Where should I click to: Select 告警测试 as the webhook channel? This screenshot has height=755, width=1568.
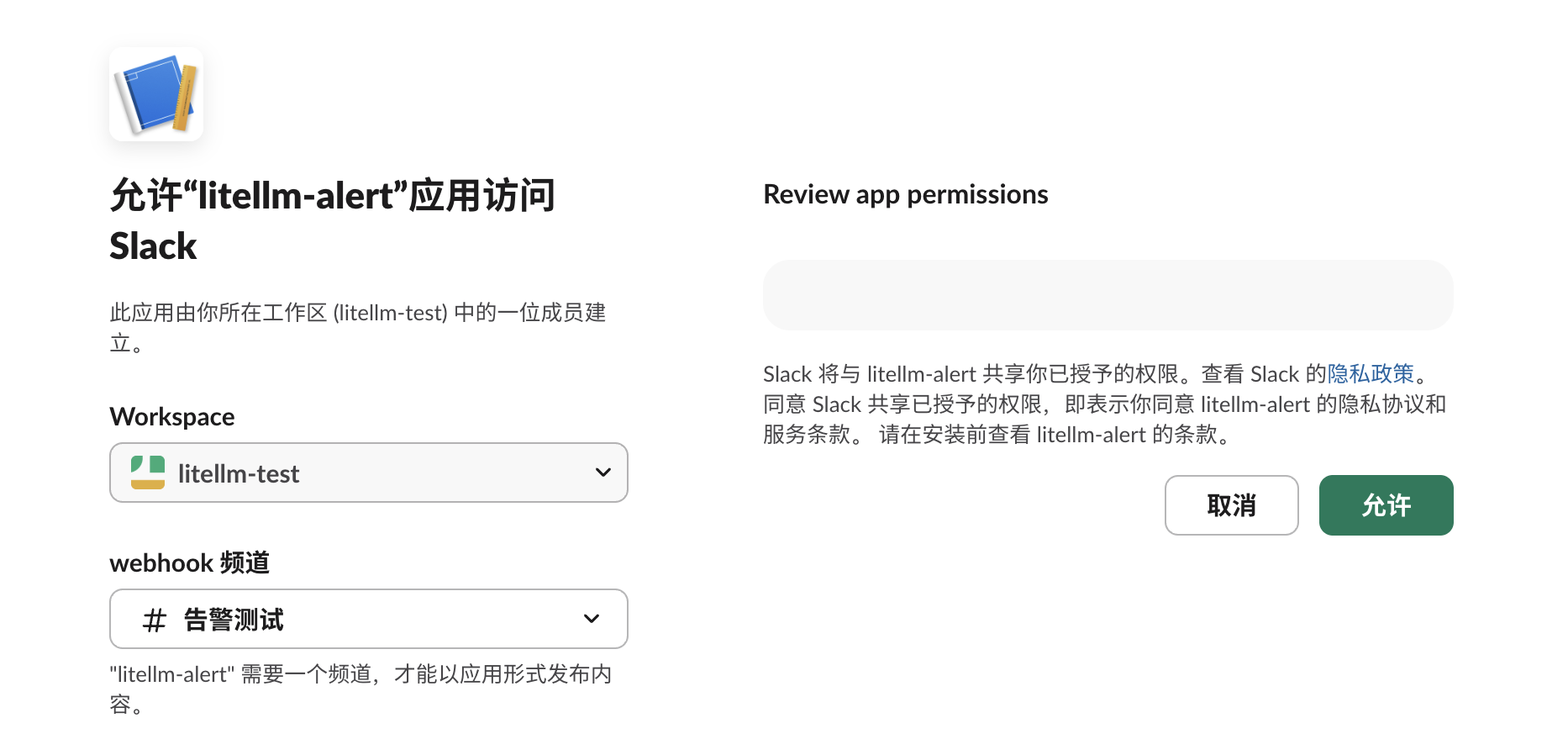tap(235, 619)
